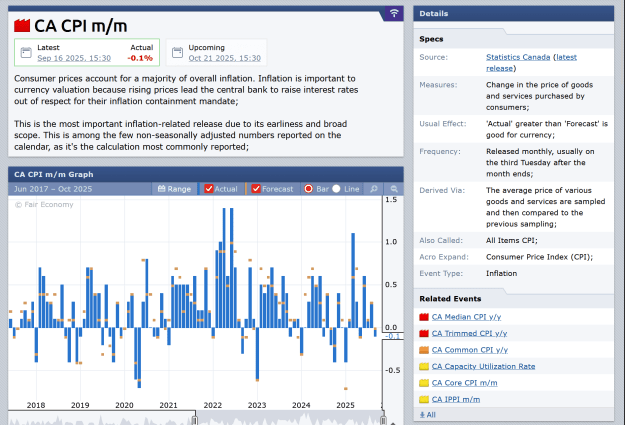The width and height of the screenshot is (625, 425).
Task: Click the red folder icon beside CA CPI m/m
Action: [22, 26]
